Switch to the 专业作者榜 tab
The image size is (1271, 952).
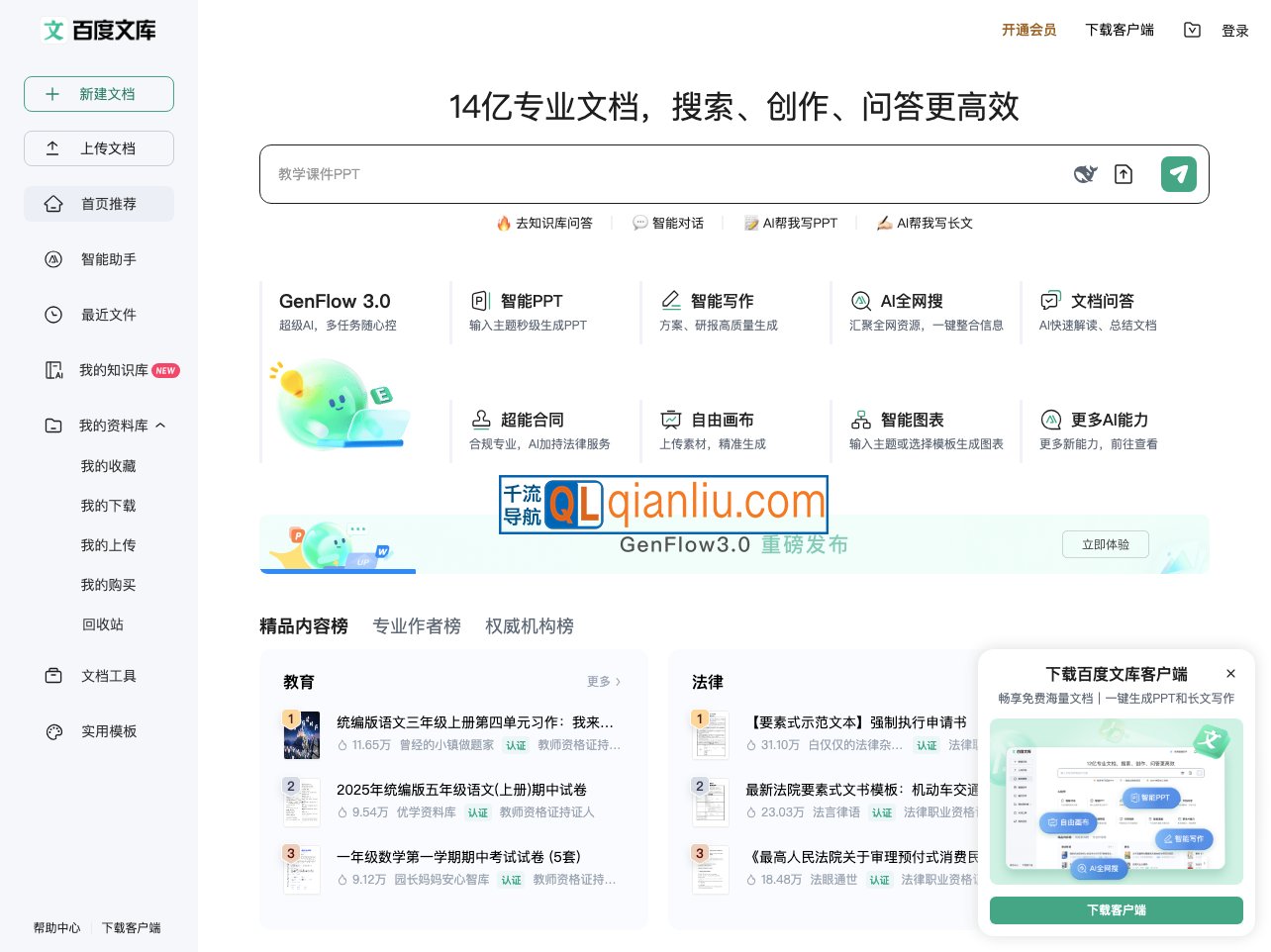click(417, 625)
